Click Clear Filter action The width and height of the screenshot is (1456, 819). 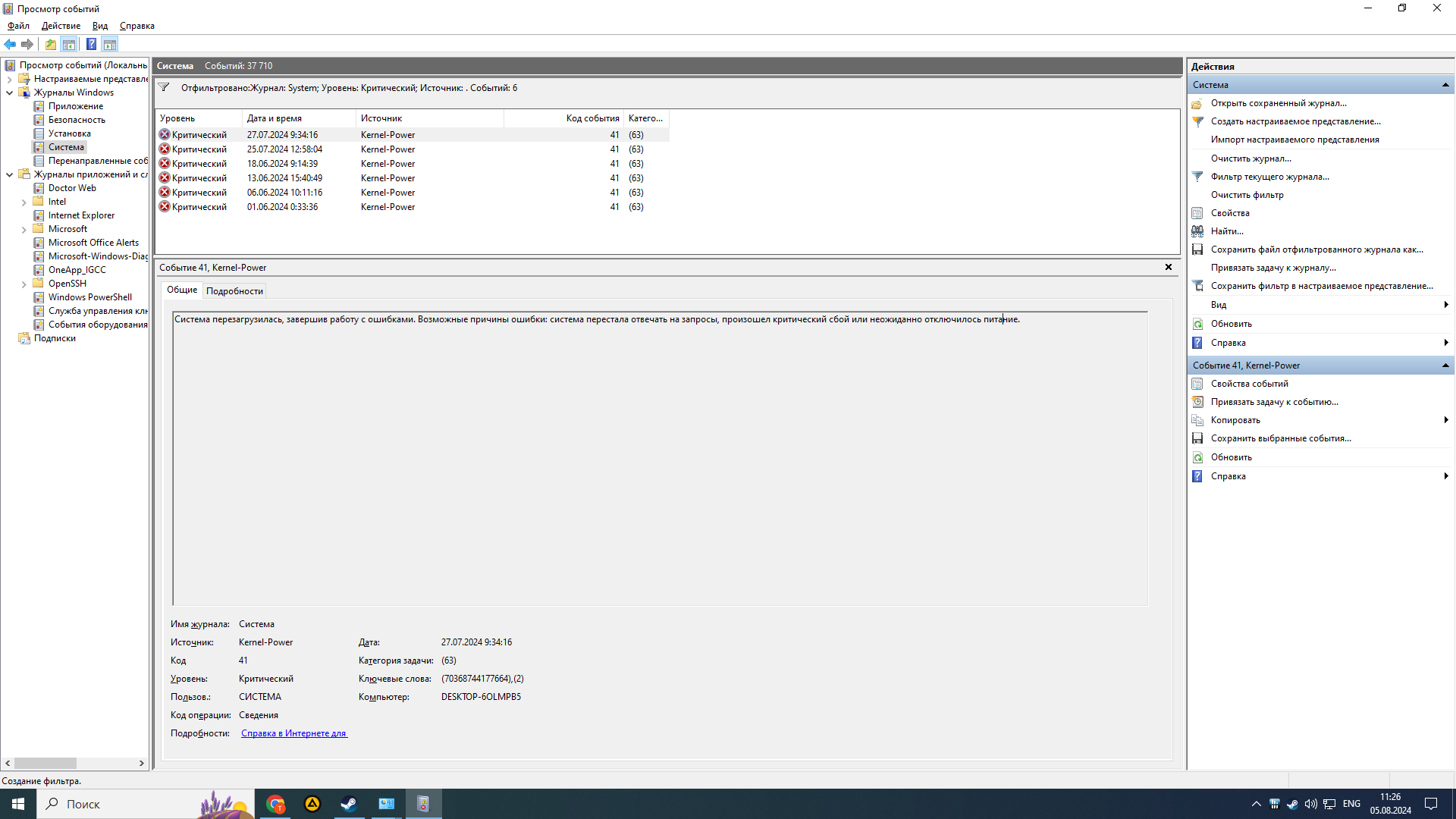pos(1247,195)
